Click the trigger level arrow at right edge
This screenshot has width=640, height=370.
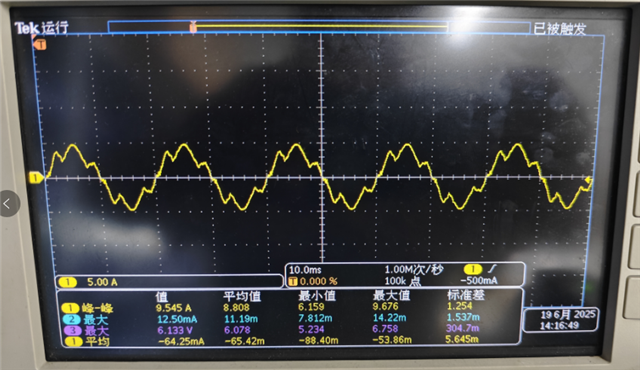588,180
